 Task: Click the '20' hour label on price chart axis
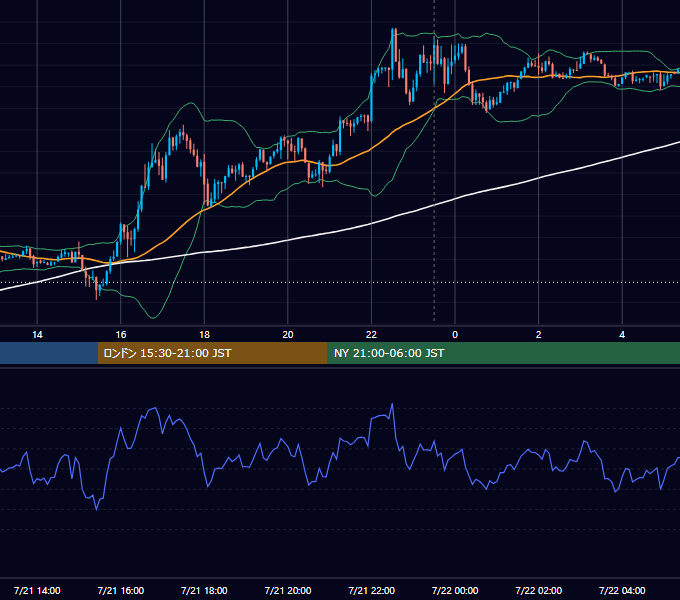[x=288, y=335]
